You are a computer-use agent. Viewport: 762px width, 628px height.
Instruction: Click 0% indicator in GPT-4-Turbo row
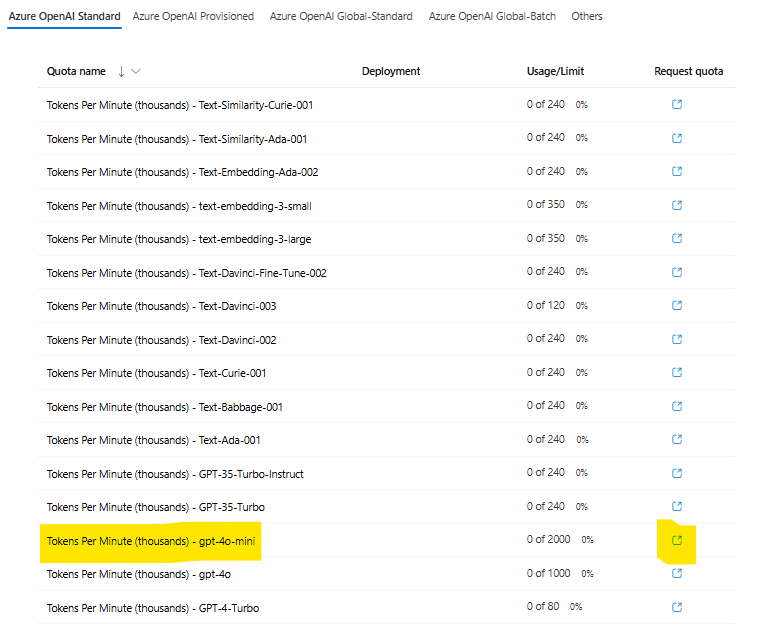[x=576, y=607]
